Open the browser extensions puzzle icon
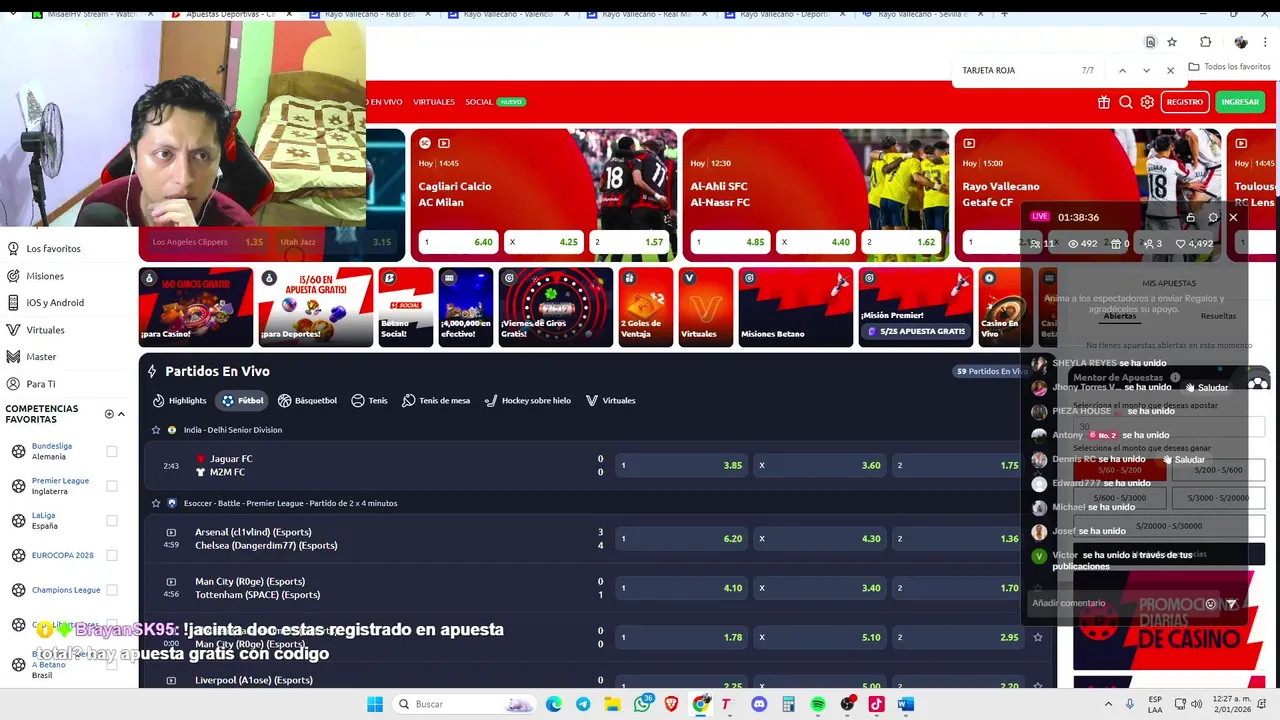Screen dimensions: 1280x720 pyautogui.click(x=1205, y=42)
